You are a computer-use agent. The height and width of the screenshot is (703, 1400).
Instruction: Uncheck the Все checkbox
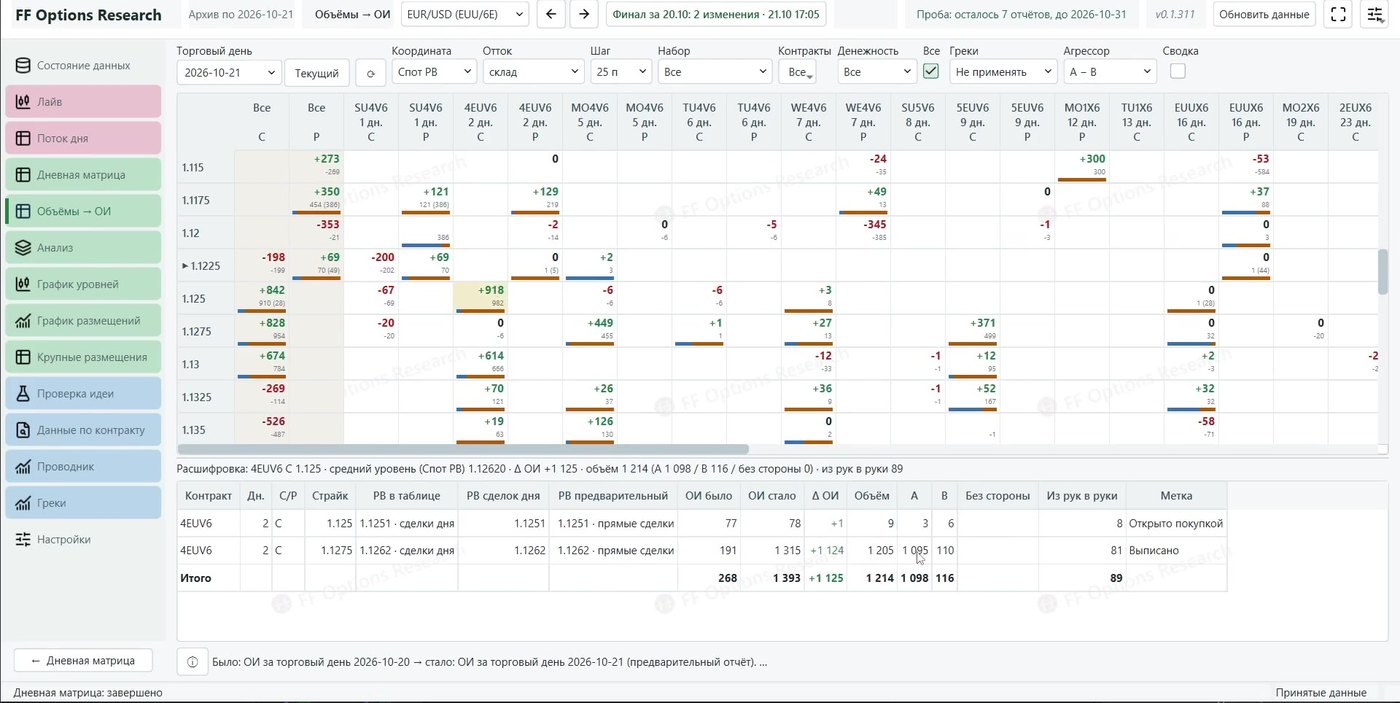pyautogui.click(x=931, y=71)
